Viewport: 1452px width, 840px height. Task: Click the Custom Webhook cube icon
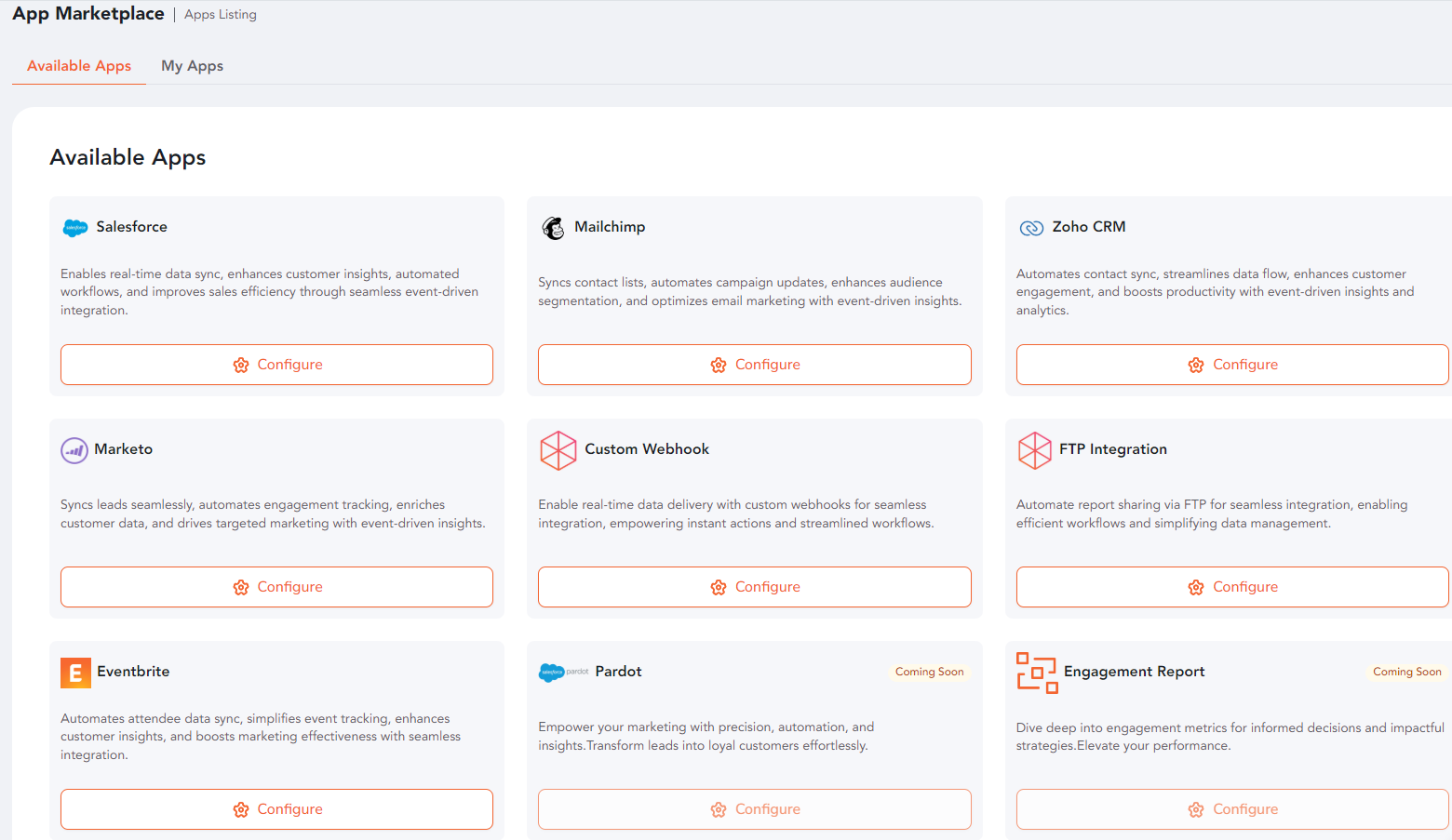[558, 450]
